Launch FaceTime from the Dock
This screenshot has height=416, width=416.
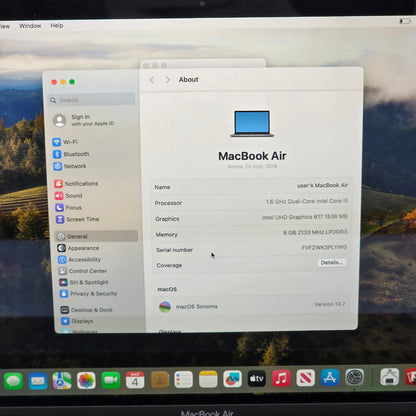pos(111,380)
